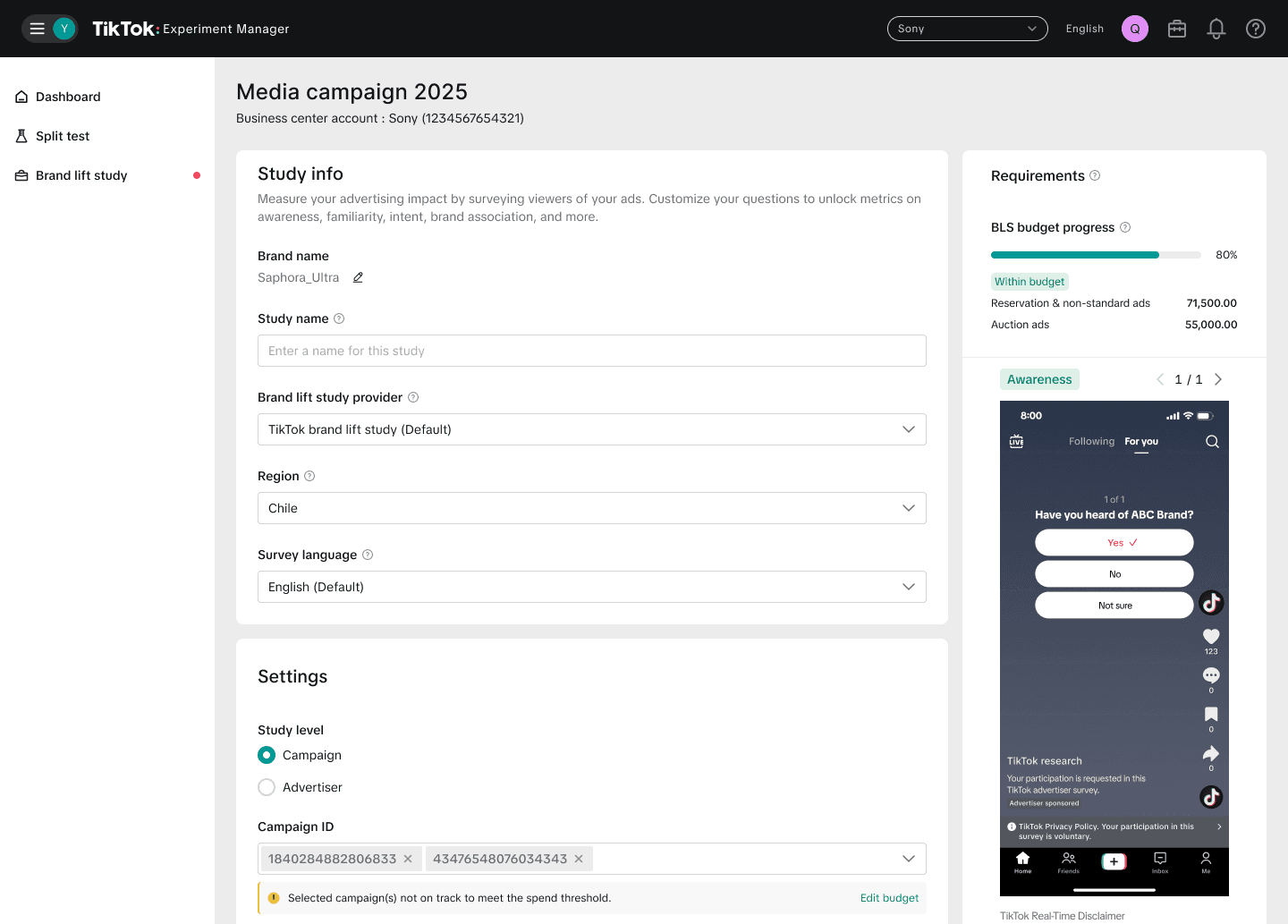Show Brand lift study provider help tooltip
1288x924 pixels.
[x=413, y=397]
